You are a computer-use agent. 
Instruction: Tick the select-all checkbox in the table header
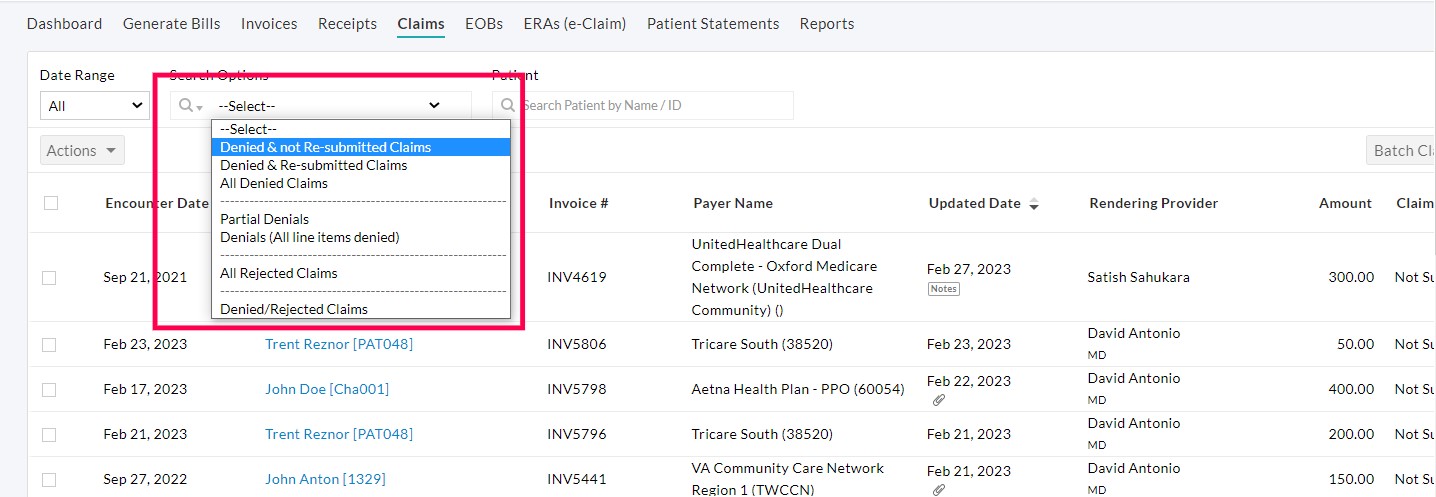[51, 203]
